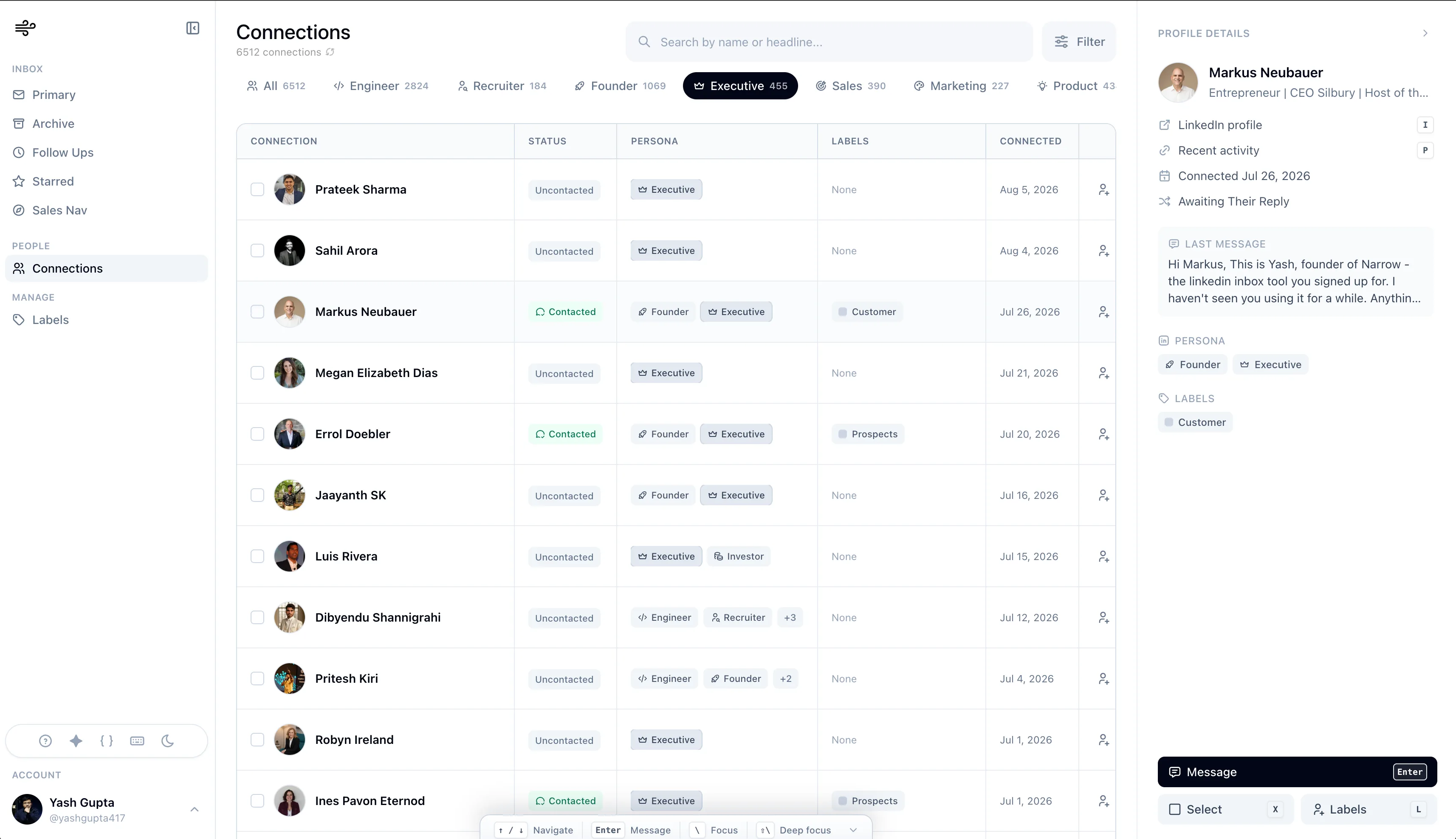The width and height of the screenshot is (1456, 839).
Task: Open Markus Neubauer's LinkedIn profile link
Action: pos(1220,125)
